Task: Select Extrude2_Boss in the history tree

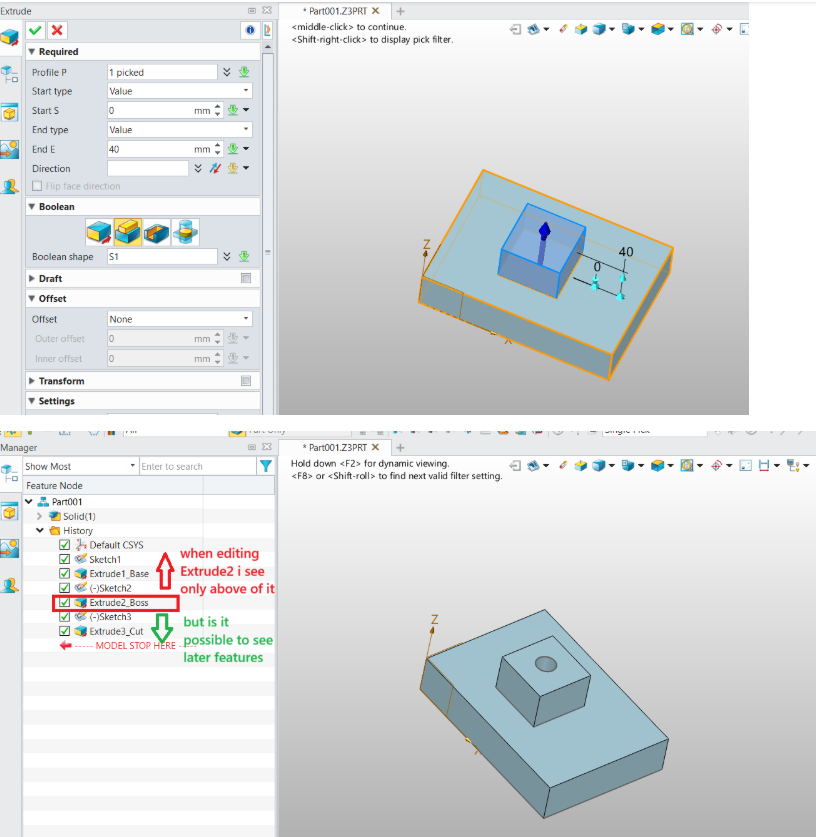Action: [118, 603]
